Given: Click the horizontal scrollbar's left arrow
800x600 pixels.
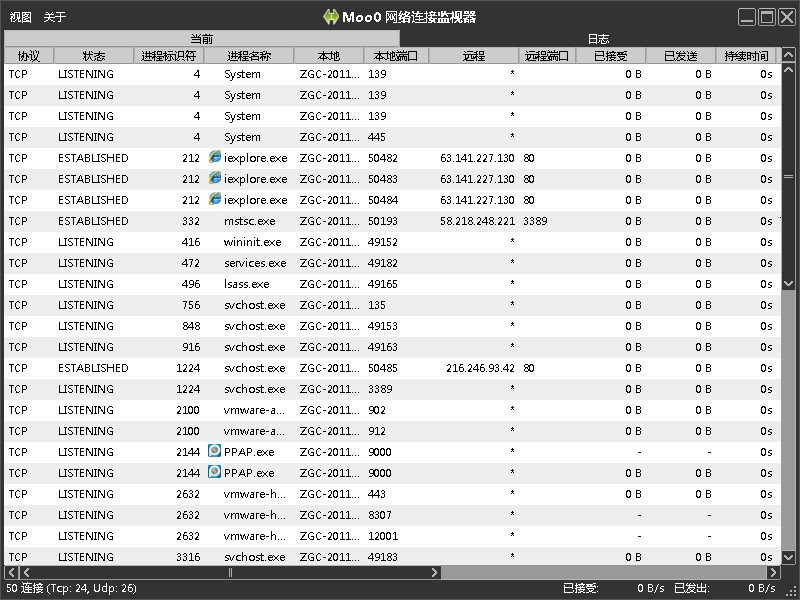Looking at the screenshot, I should [10, 573].
